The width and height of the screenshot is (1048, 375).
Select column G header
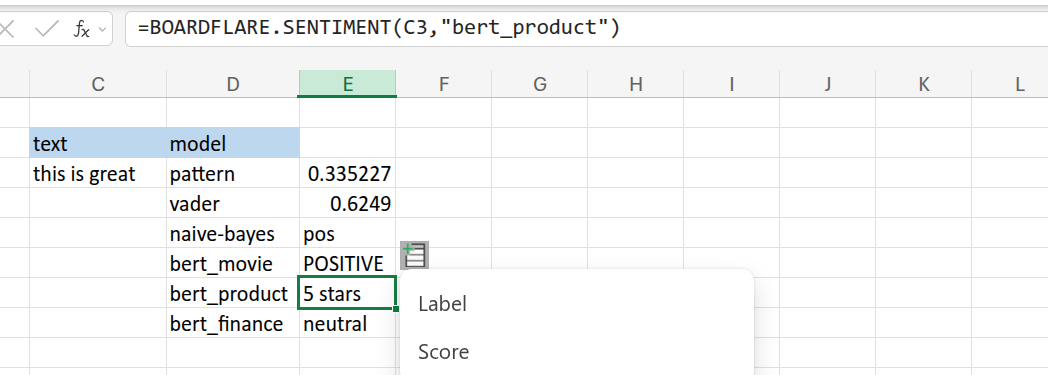pos(539,84)
